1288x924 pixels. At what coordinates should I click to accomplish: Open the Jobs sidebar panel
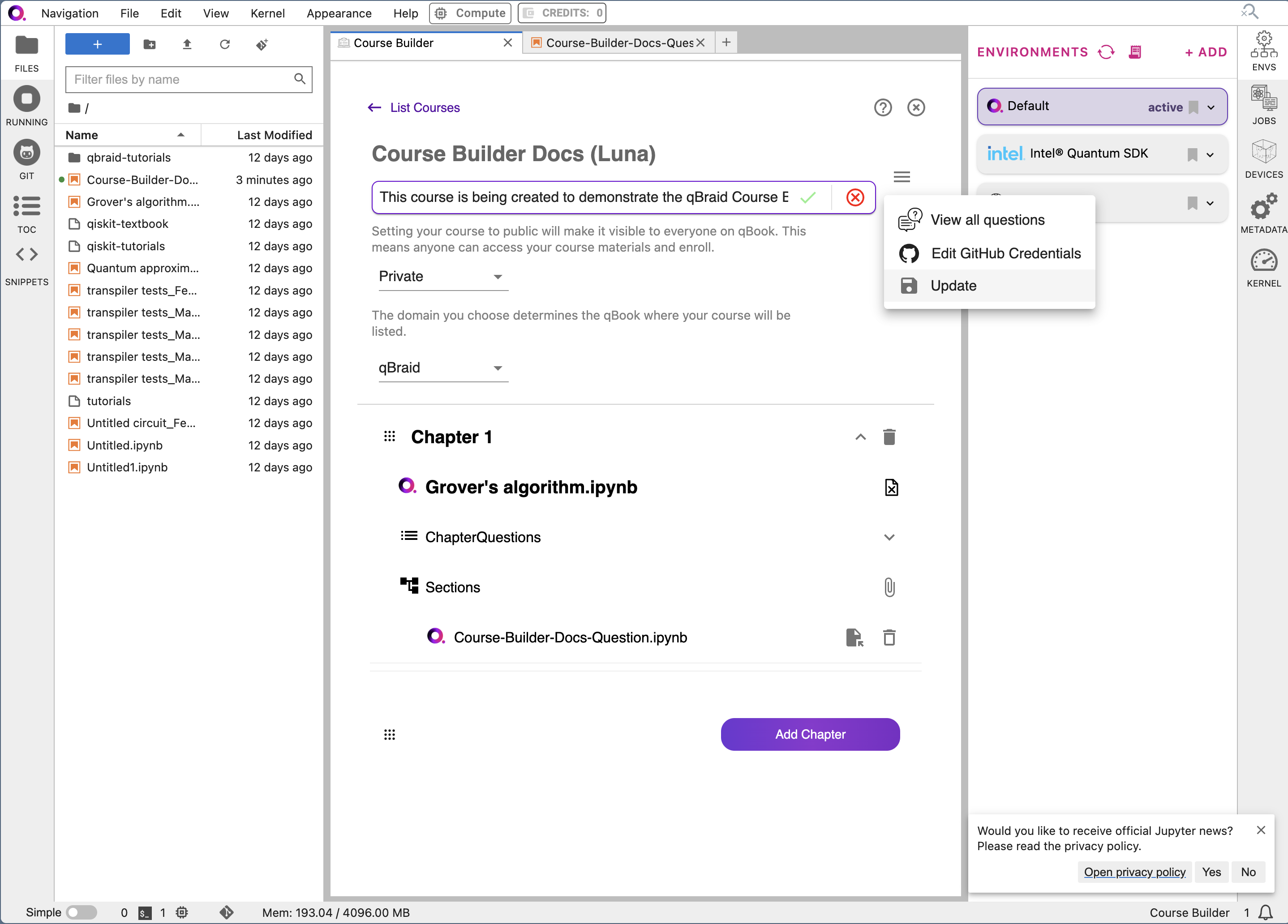coord(1263,105)
